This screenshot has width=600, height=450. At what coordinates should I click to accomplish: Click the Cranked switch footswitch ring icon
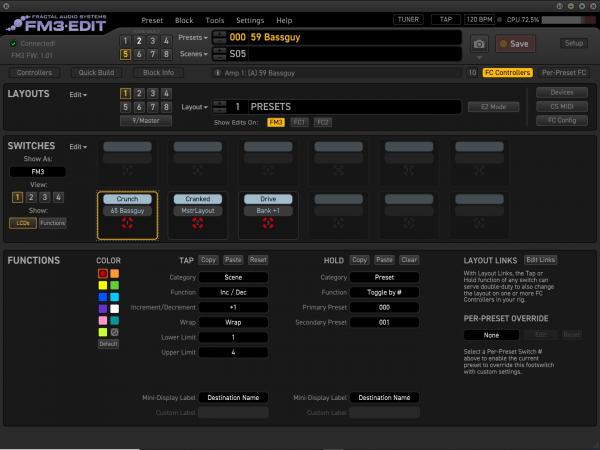click(x=197, y=225)
